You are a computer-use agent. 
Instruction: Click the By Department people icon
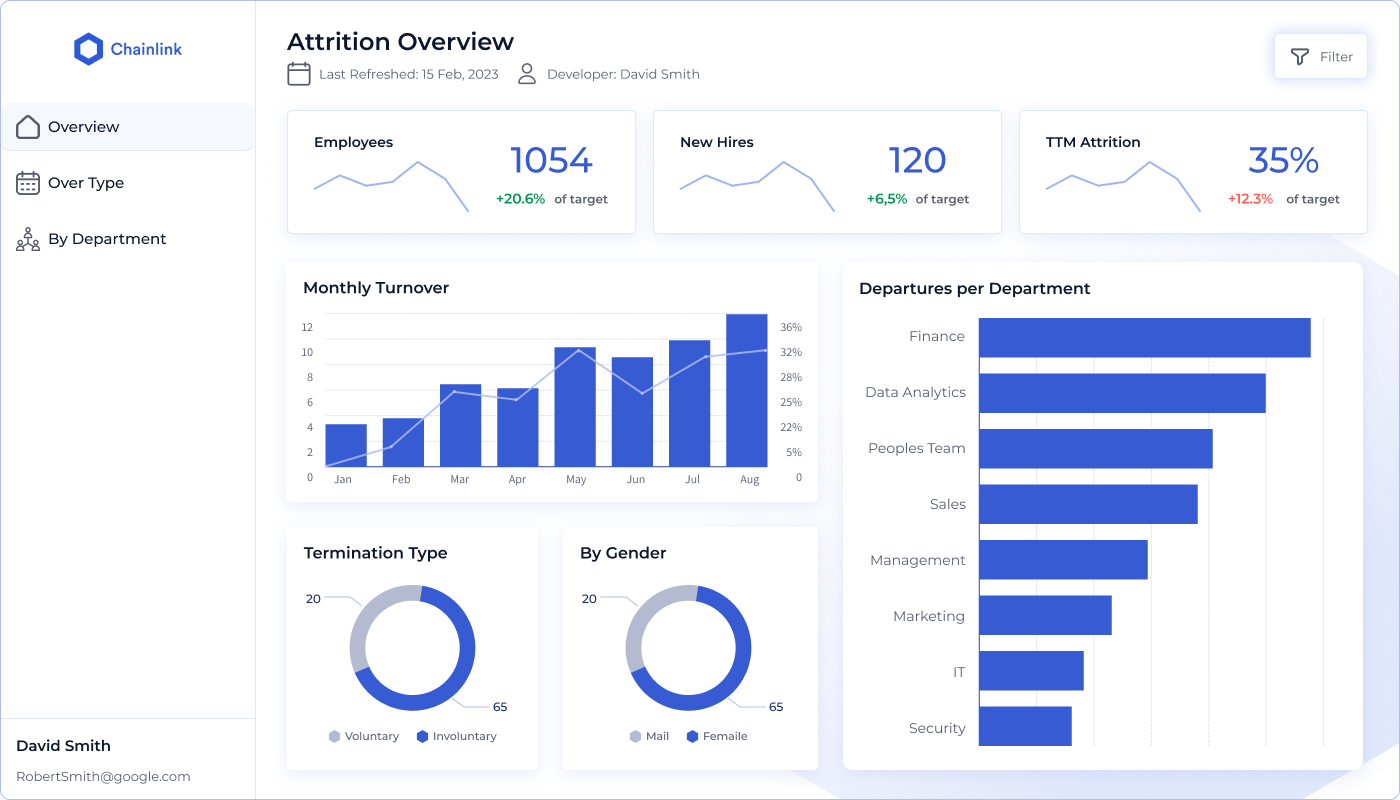click(x=28, y=239)
